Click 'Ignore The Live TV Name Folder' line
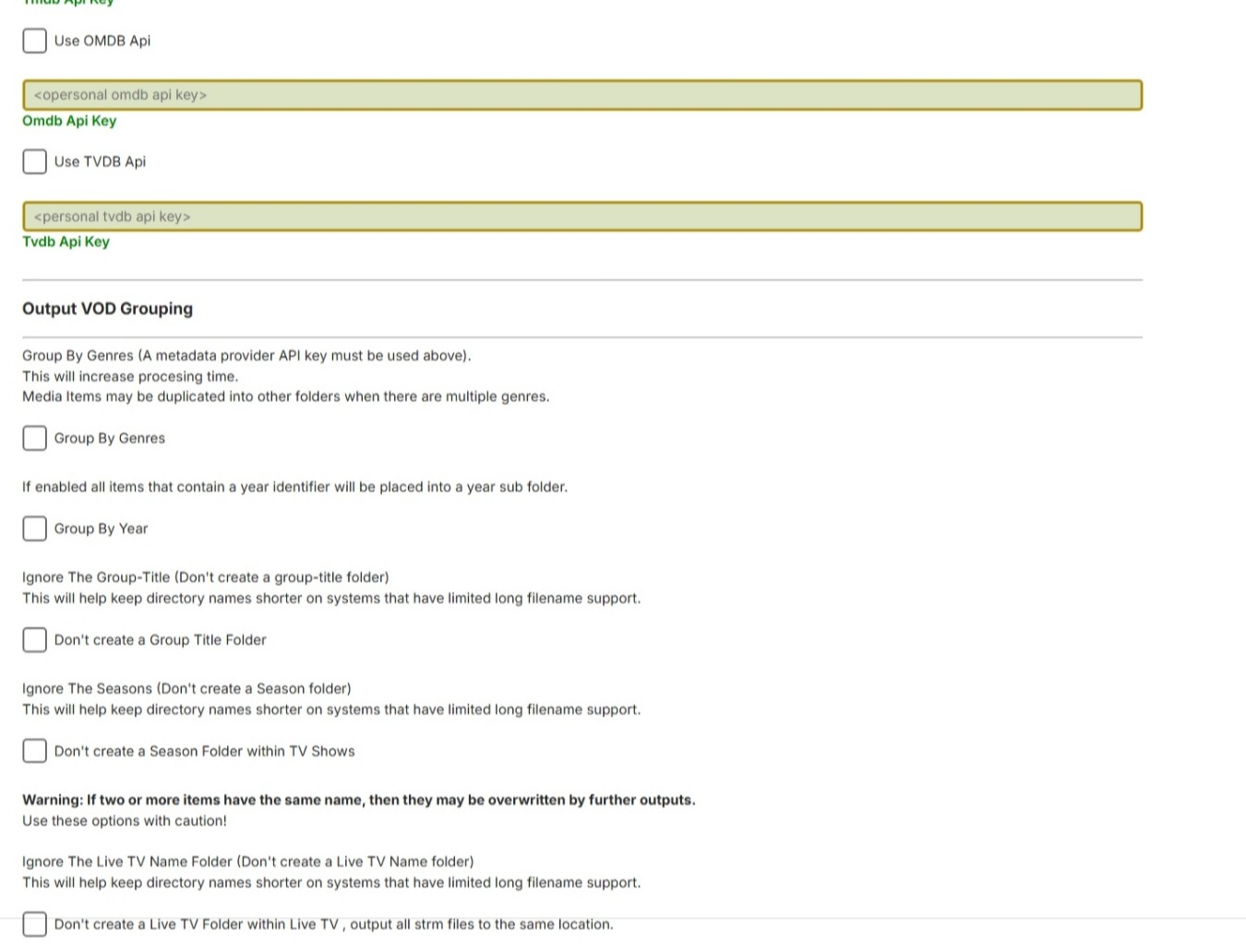The image size is (1246, 952). point(248,862)
